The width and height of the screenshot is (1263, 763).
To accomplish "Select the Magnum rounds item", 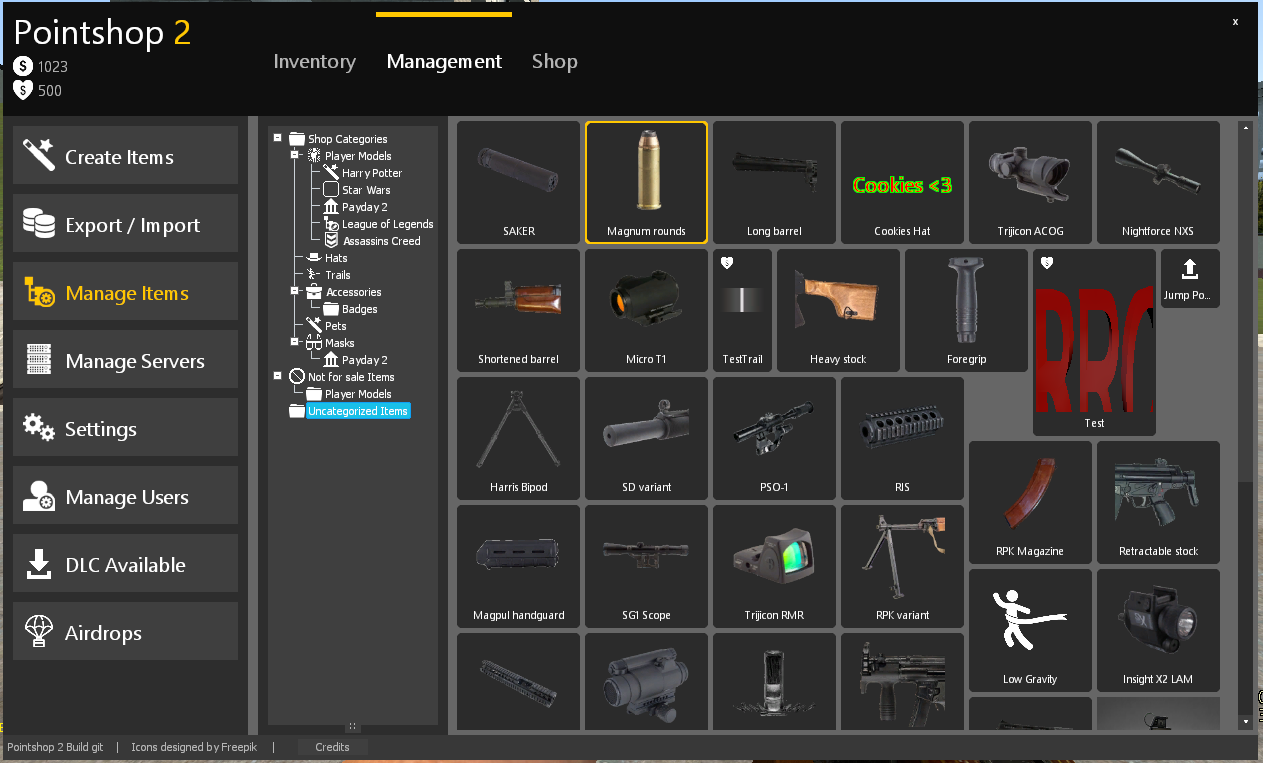I will (x=647, y=182).
